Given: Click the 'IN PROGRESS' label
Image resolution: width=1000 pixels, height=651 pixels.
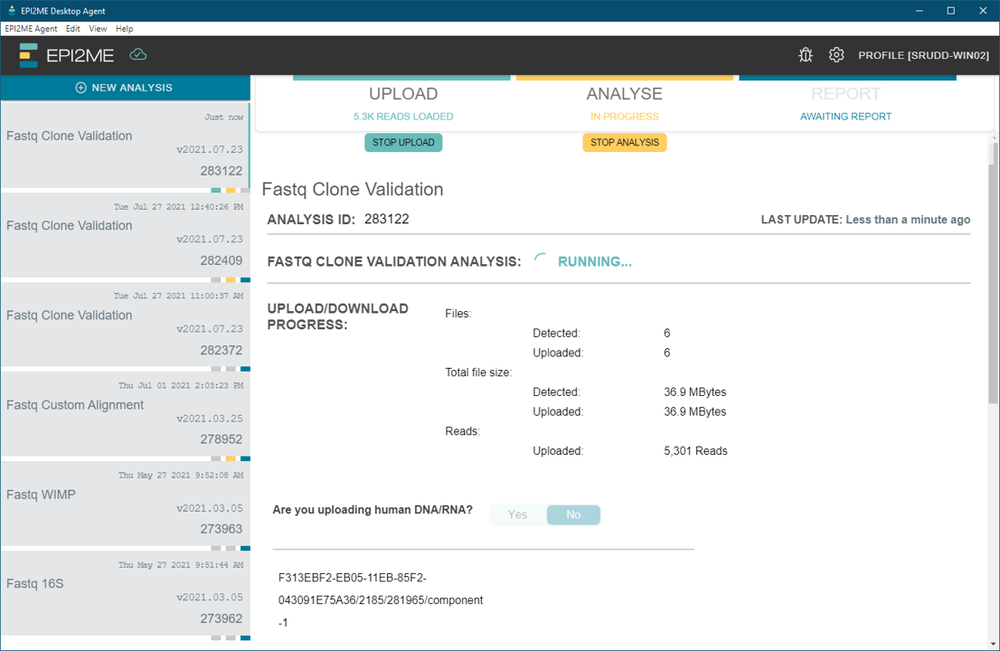Looking at the screenshot, I should (x=624, y=117).
